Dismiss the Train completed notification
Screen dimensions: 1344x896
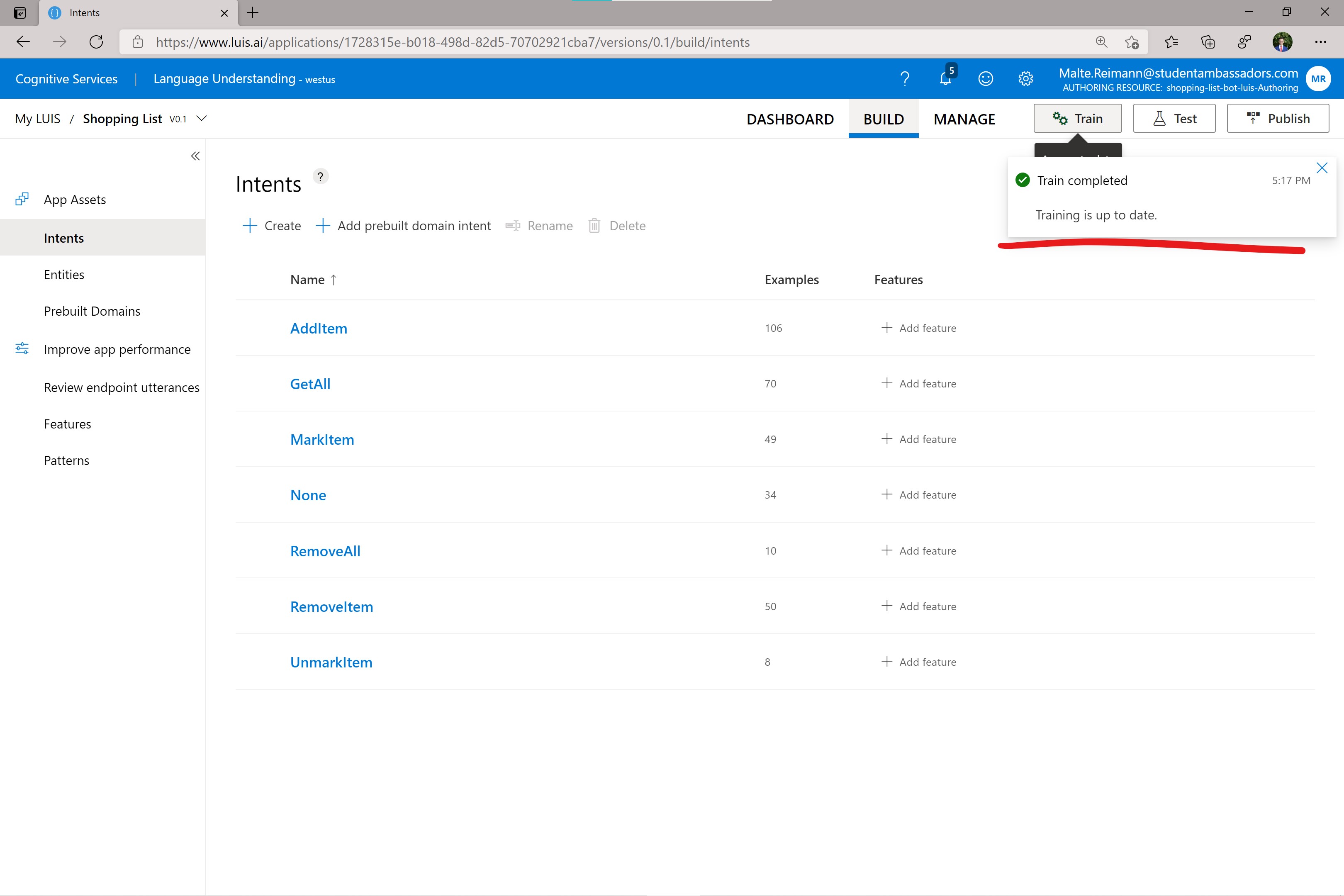[1322, 168]
